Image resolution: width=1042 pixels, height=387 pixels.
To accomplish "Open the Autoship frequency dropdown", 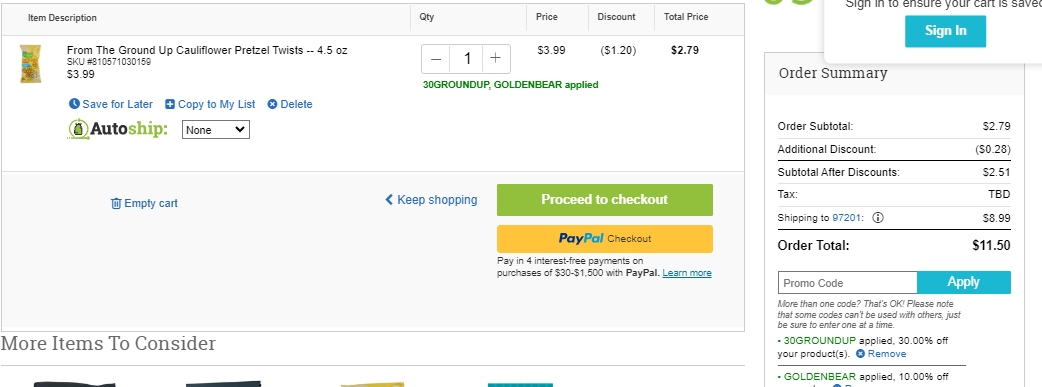I will pos(216,130).
